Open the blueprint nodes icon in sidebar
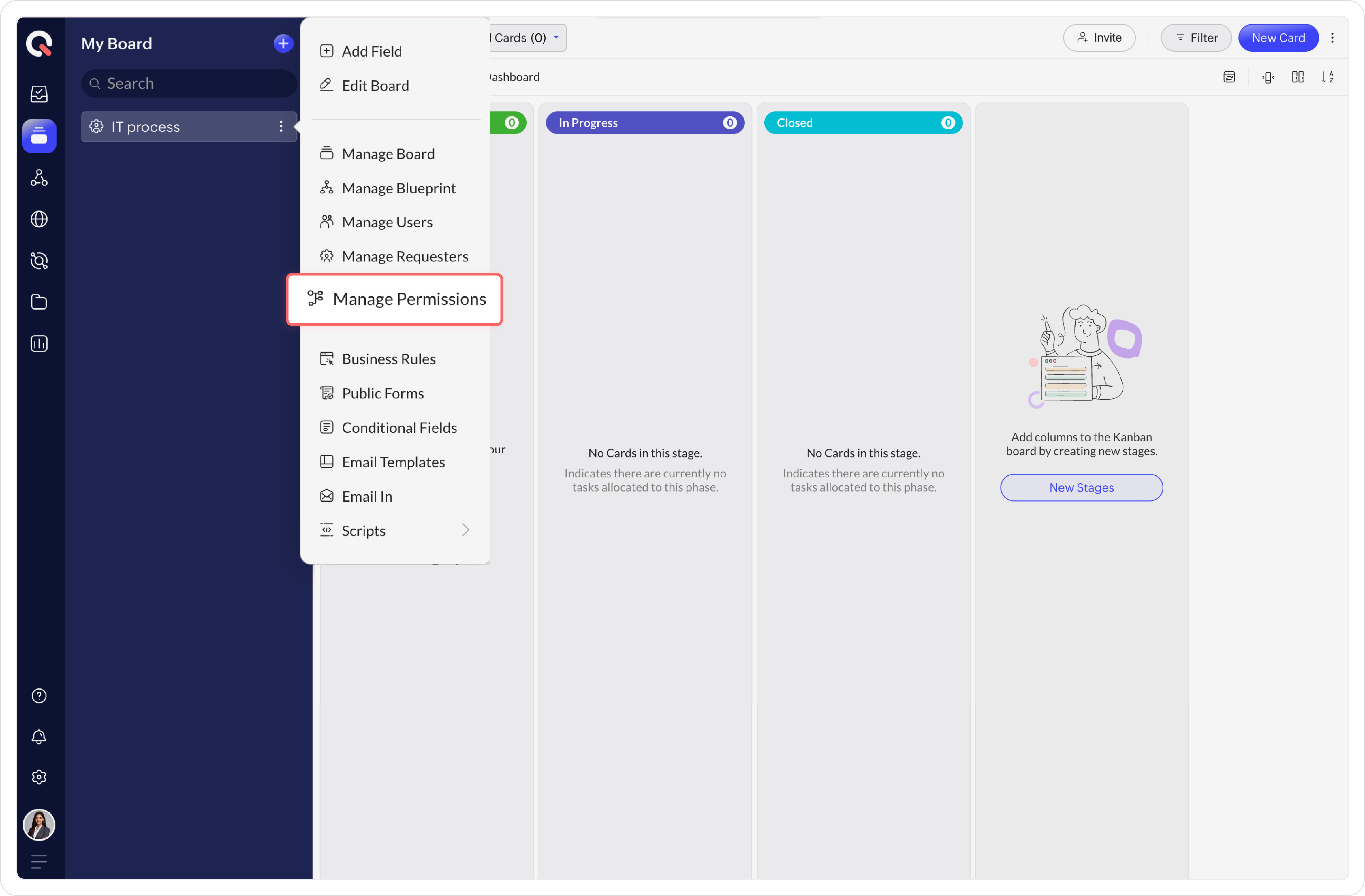The image size is (1365, 896). pos(39,178)
